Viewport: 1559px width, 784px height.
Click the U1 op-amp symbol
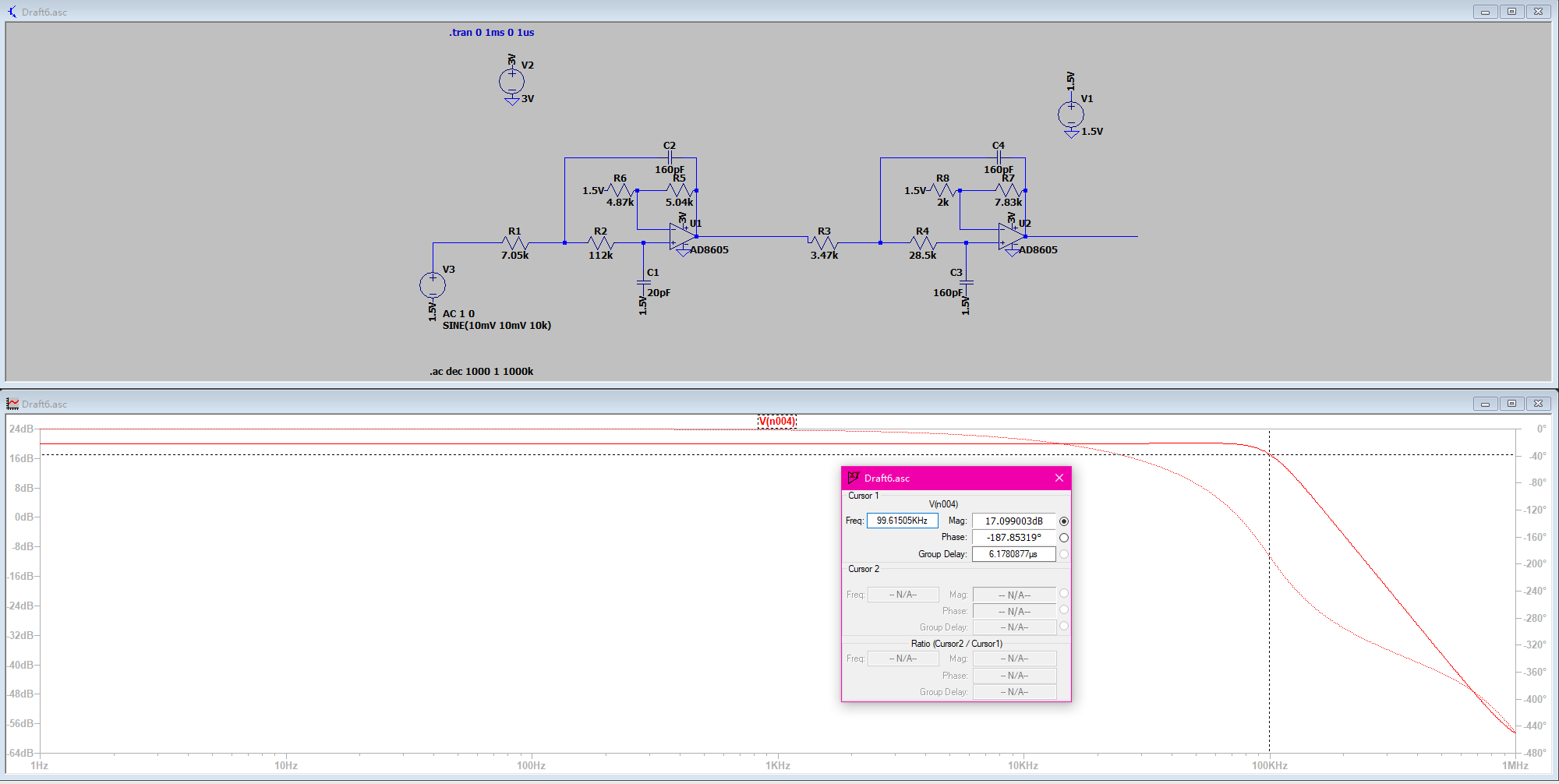682,236
